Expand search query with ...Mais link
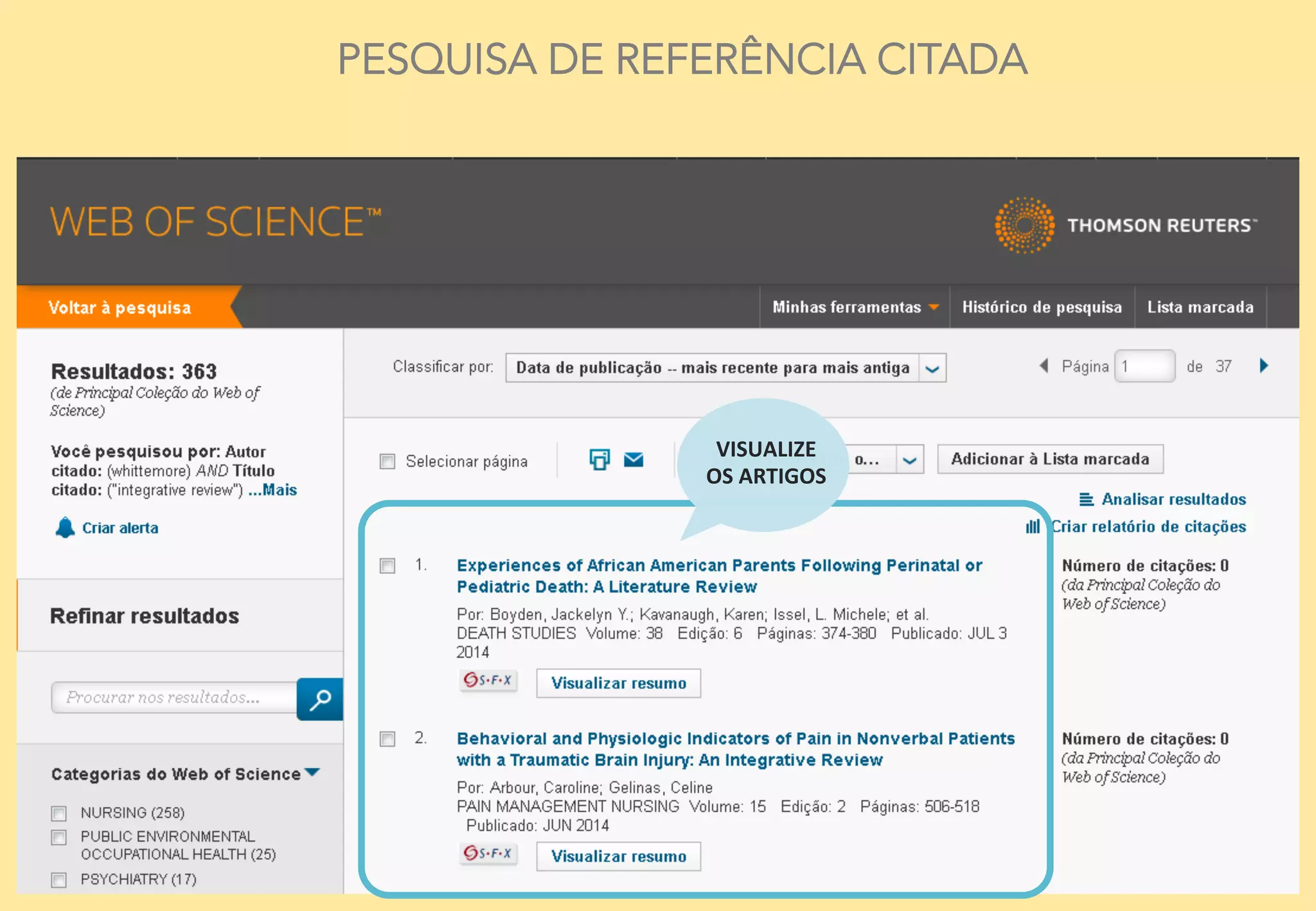Screen dimensions: 1316x911 click(x=272, y=490)
